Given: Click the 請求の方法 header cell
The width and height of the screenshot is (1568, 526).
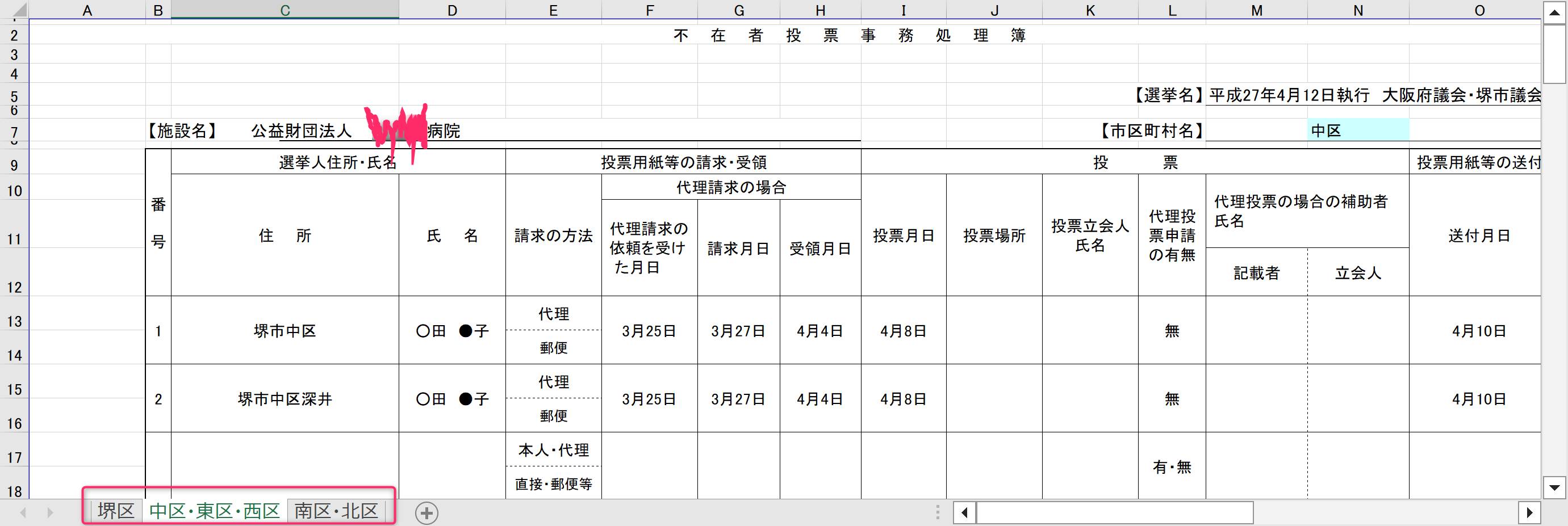Looking at the screenshot, I should [x=553, y=235].
